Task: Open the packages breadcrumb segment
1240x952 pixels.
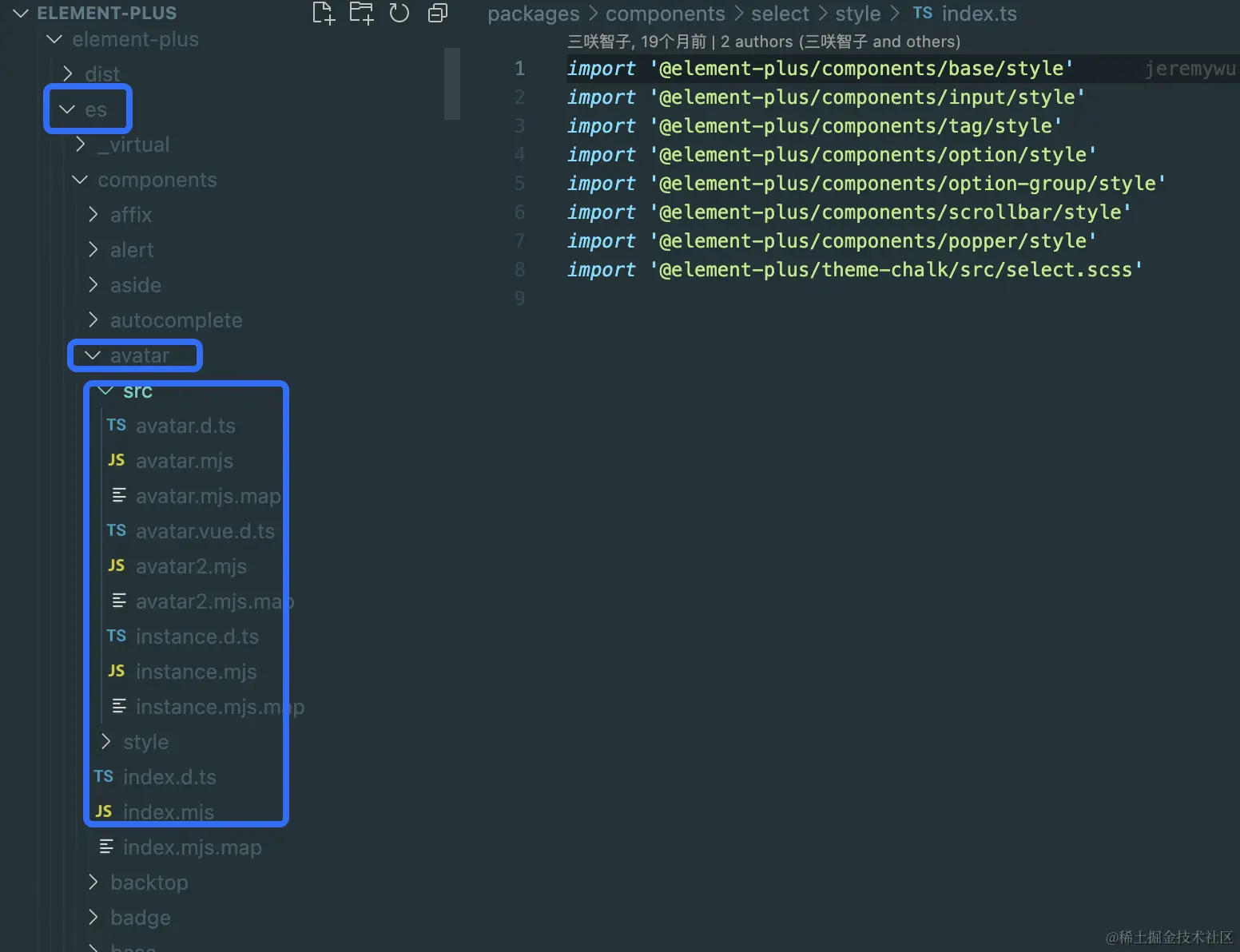Action: click(x=533, y=14)
